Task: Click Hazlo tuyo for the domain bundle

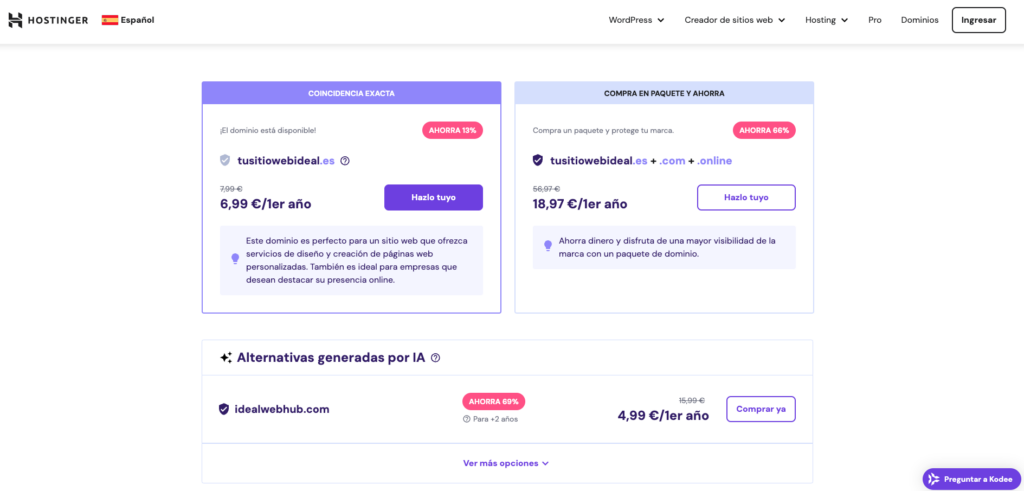Action: [746, 197]
